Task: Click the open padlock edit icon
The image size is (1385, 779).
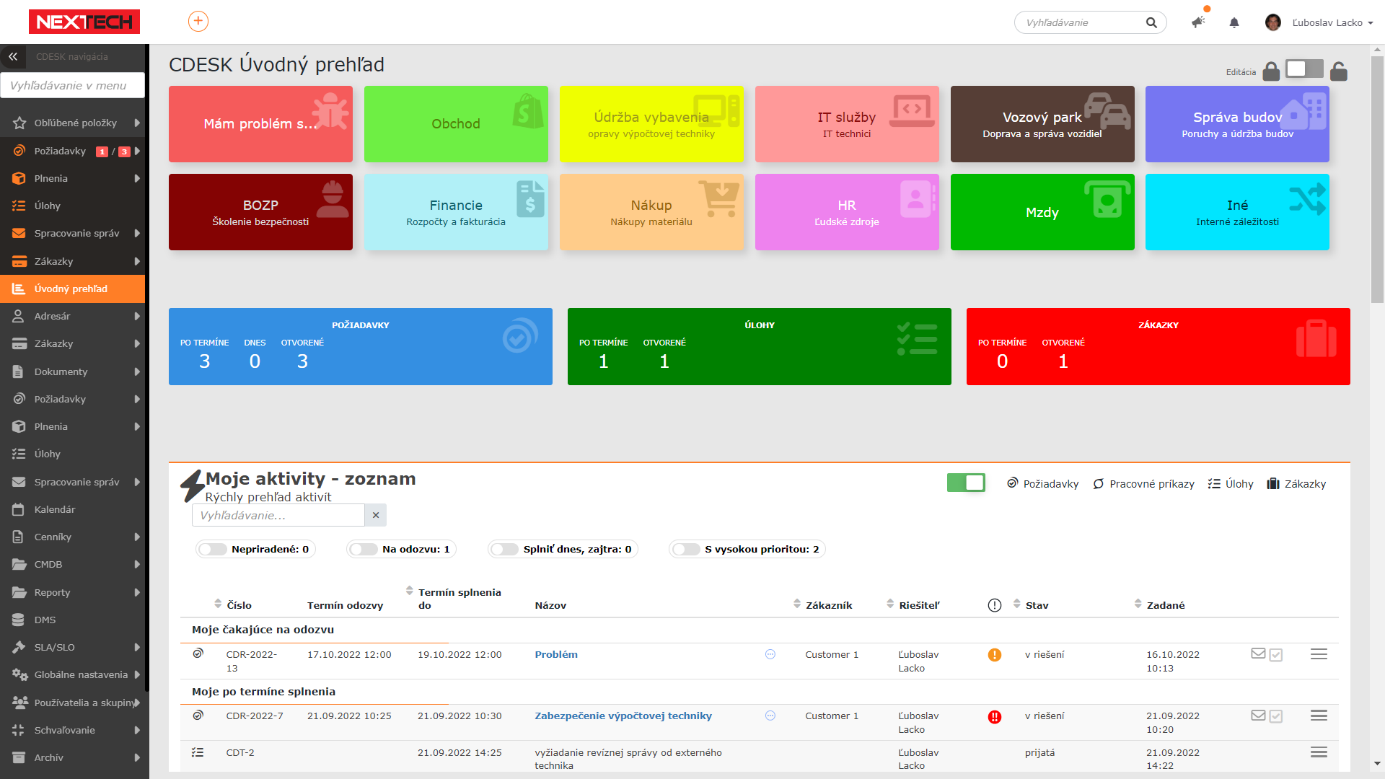Action: (x=1338, y=71)
